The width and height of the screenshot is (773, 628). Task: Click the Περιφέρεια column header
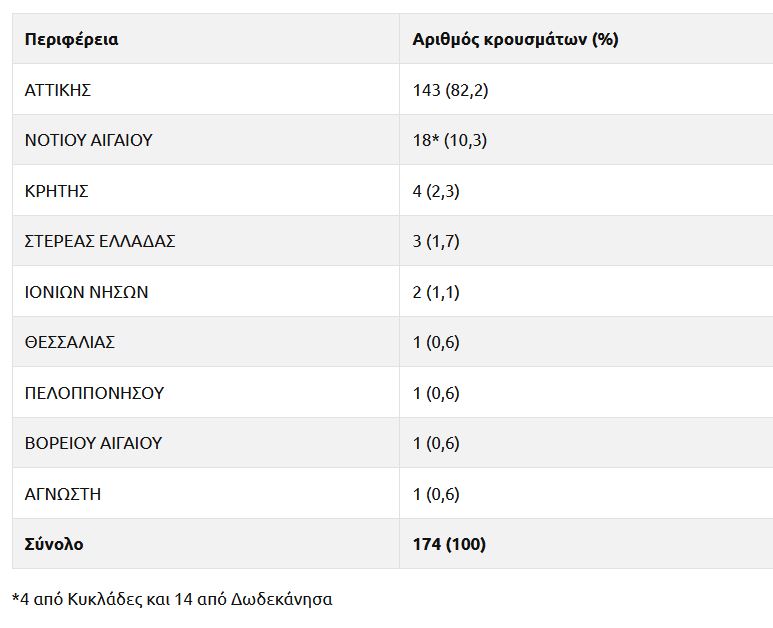pos(71,40)
